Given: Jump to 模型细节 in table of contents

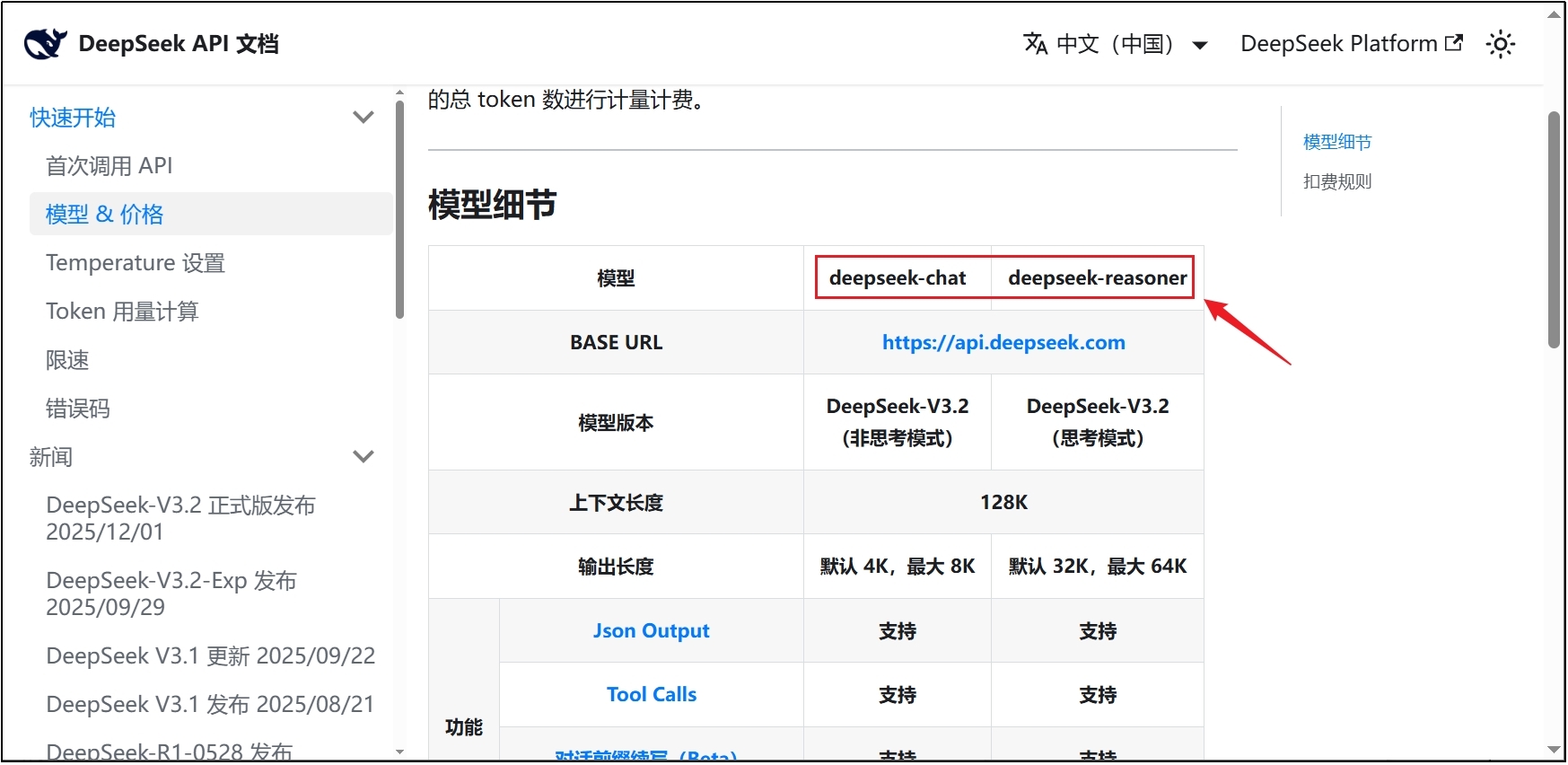Looking at the screenshot, I should click(x=1337, y=142).
